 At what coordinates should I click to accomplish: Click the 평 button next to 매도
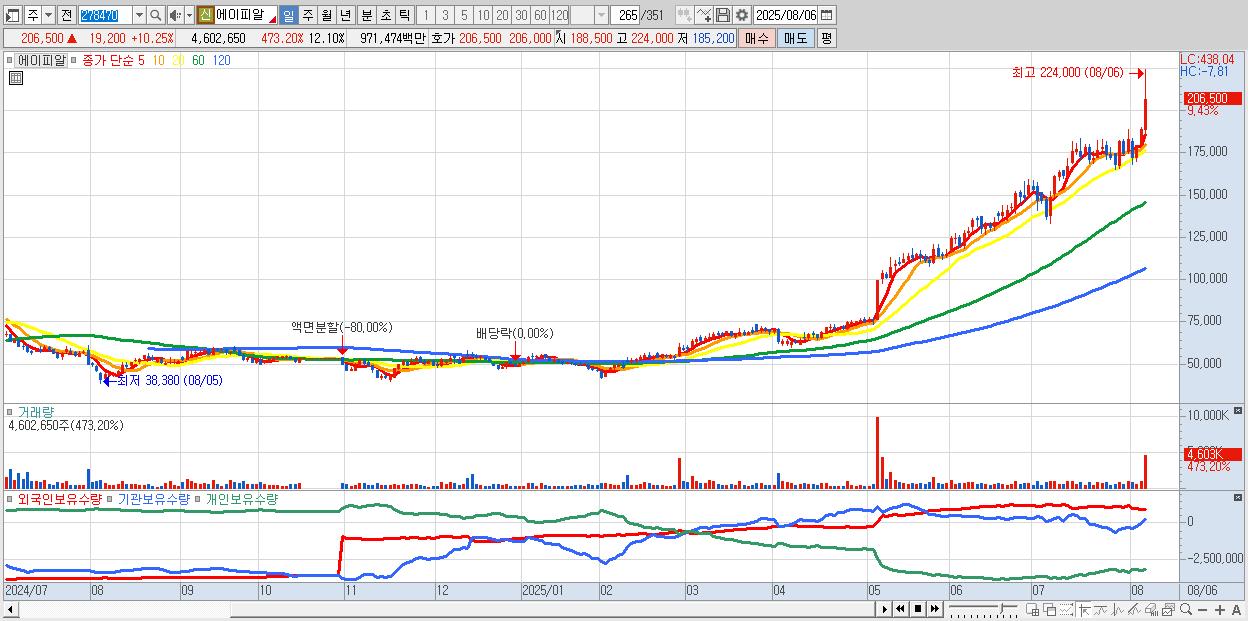(x=826, y=38)
